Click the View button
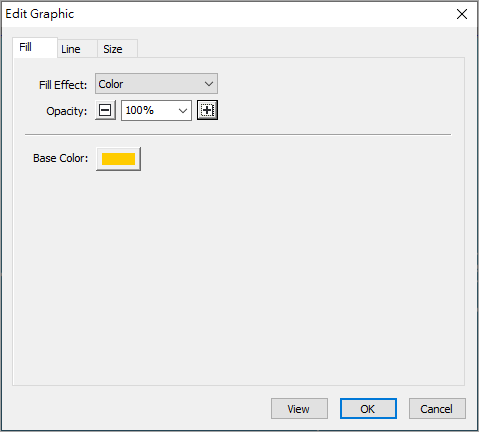The image size is (479, 432). [299, 408]
